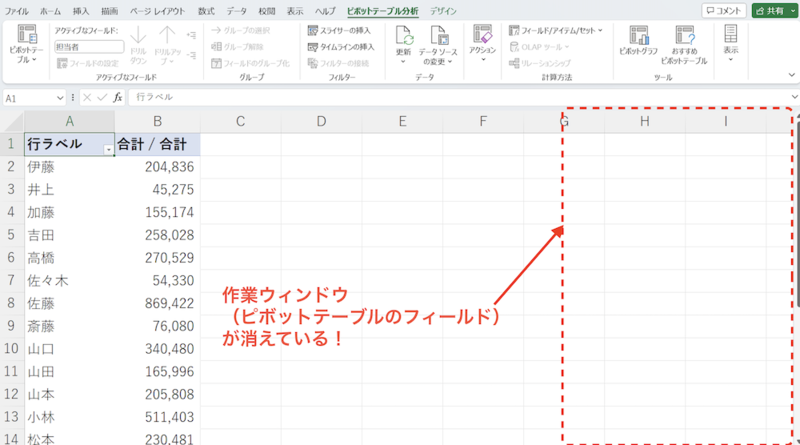The width and height of the screenshot is (800, 445).
Task: Click the Select All corner triangle
Action: pyautogui.click(x=12, y=122)
